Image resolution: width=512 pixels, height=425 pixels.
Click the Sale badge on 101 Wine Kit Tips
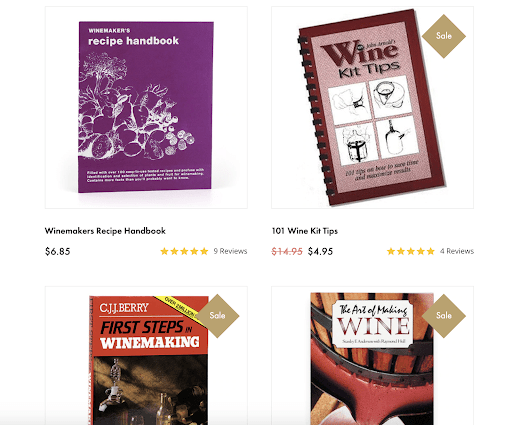pyautogui.click(x=444, y=36)
